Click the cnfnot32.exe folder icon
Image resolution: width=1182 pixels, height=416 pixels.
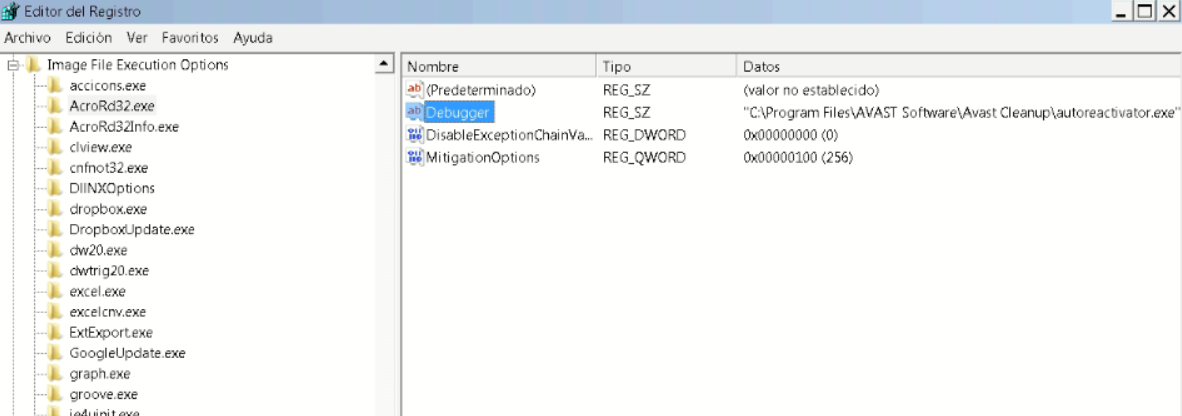click(x=55, y=167)
